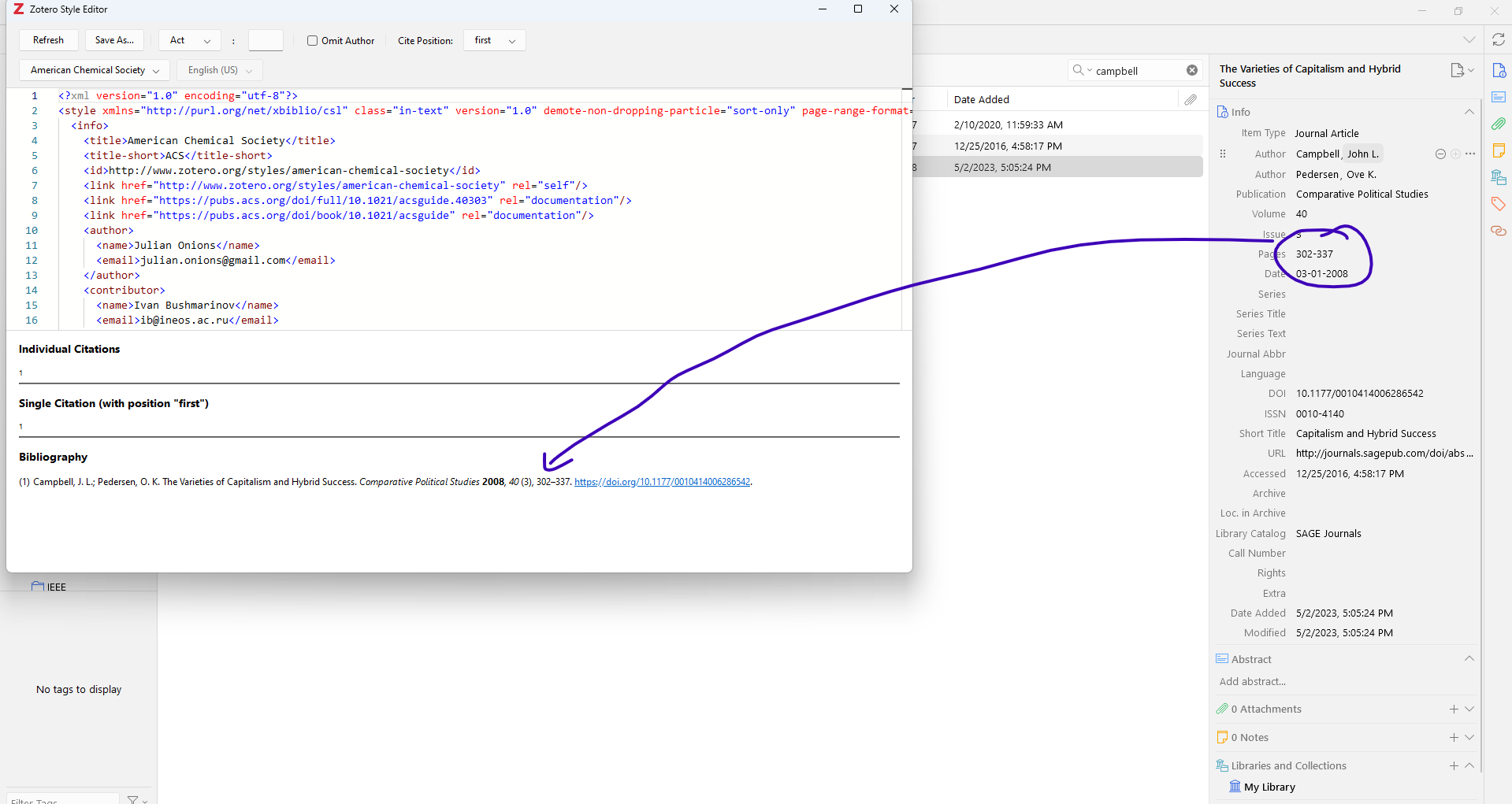Add an attachment with the plus button

pos(1454,709)
